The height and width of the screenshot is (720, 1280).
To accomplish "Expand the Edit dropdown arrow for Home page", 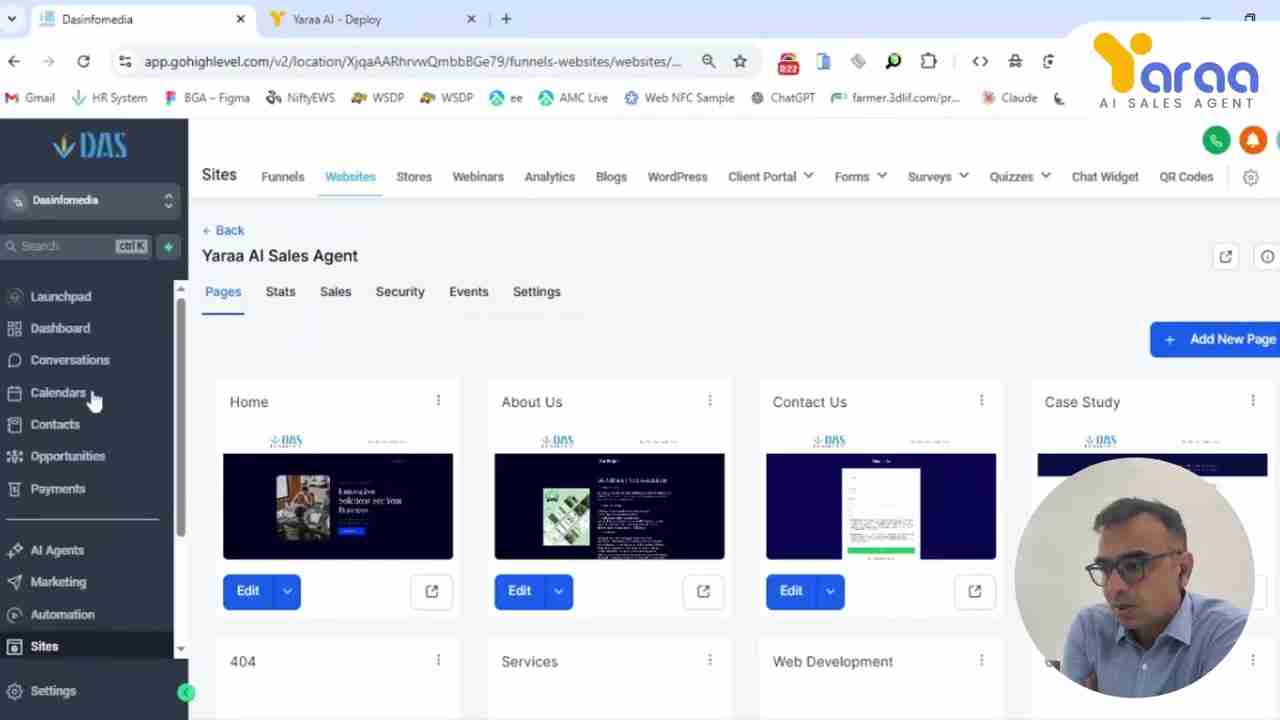I will click(287, 591).
